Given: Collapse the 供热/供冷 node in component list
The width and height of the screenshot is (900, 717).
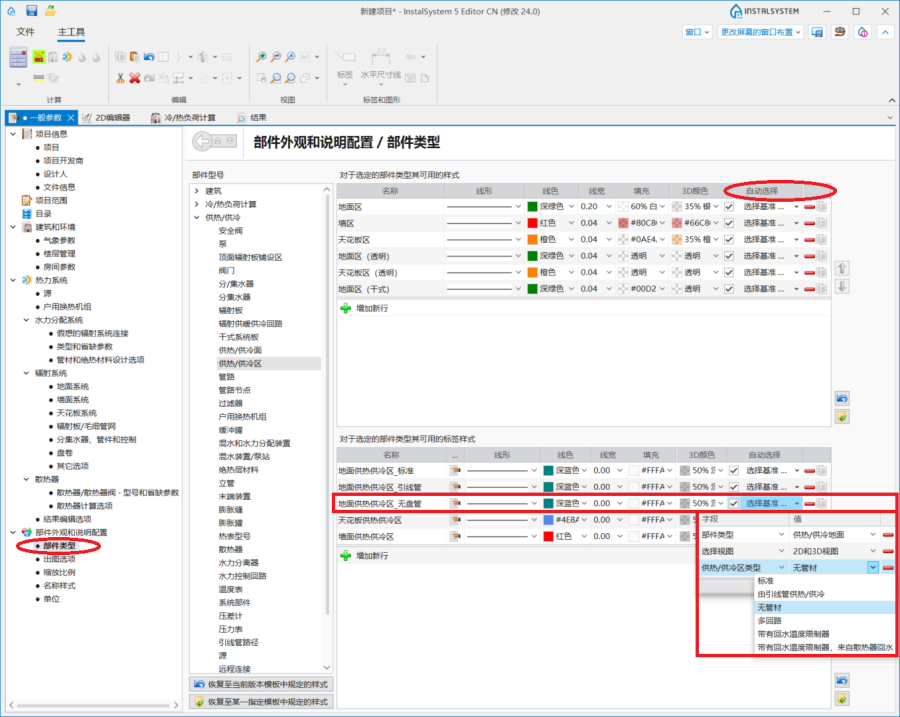Looking at the screenshot, I should tap(196, 218).
